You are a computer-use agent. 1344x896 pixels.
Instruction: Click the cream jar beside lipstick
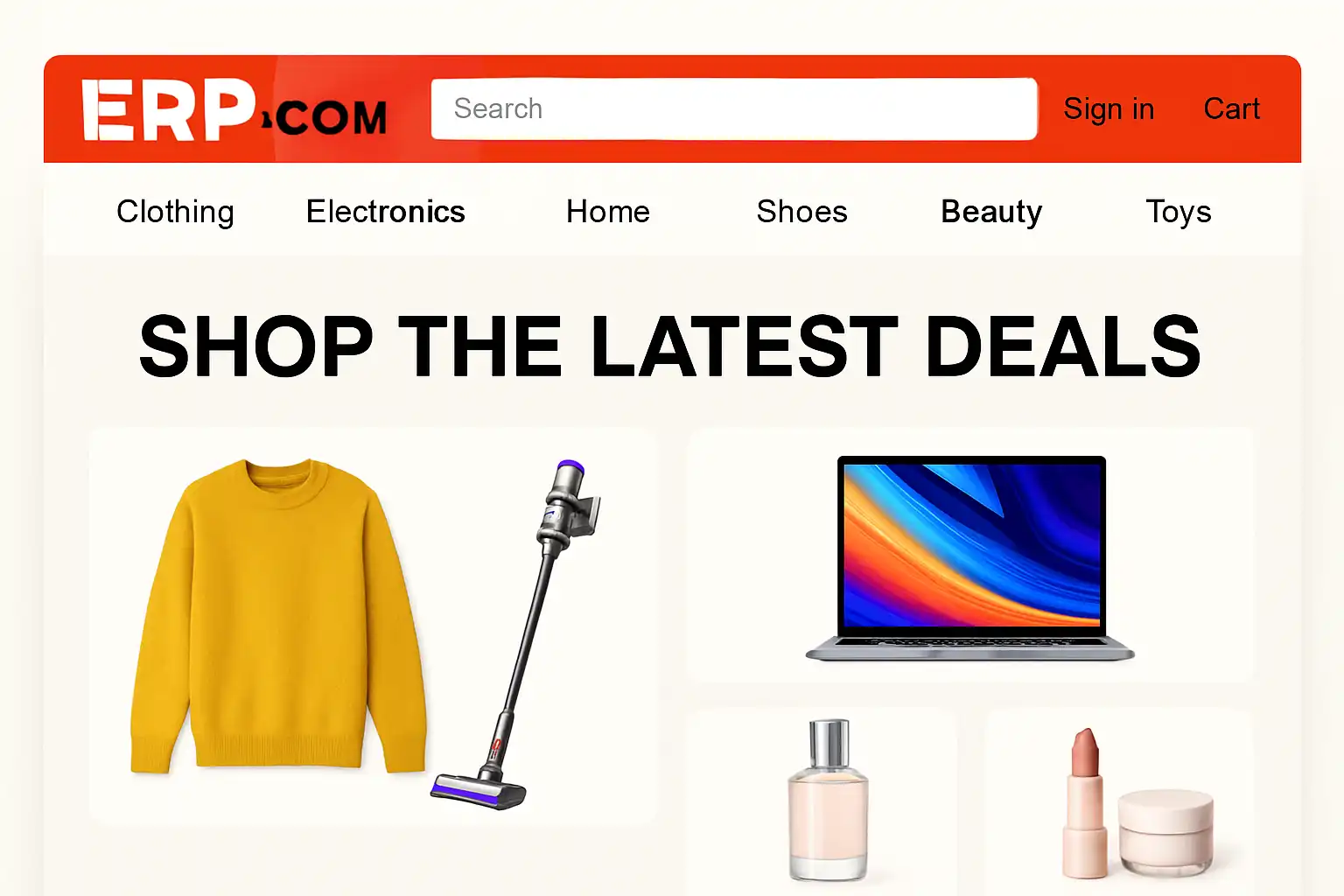(x=1166, y=831)
